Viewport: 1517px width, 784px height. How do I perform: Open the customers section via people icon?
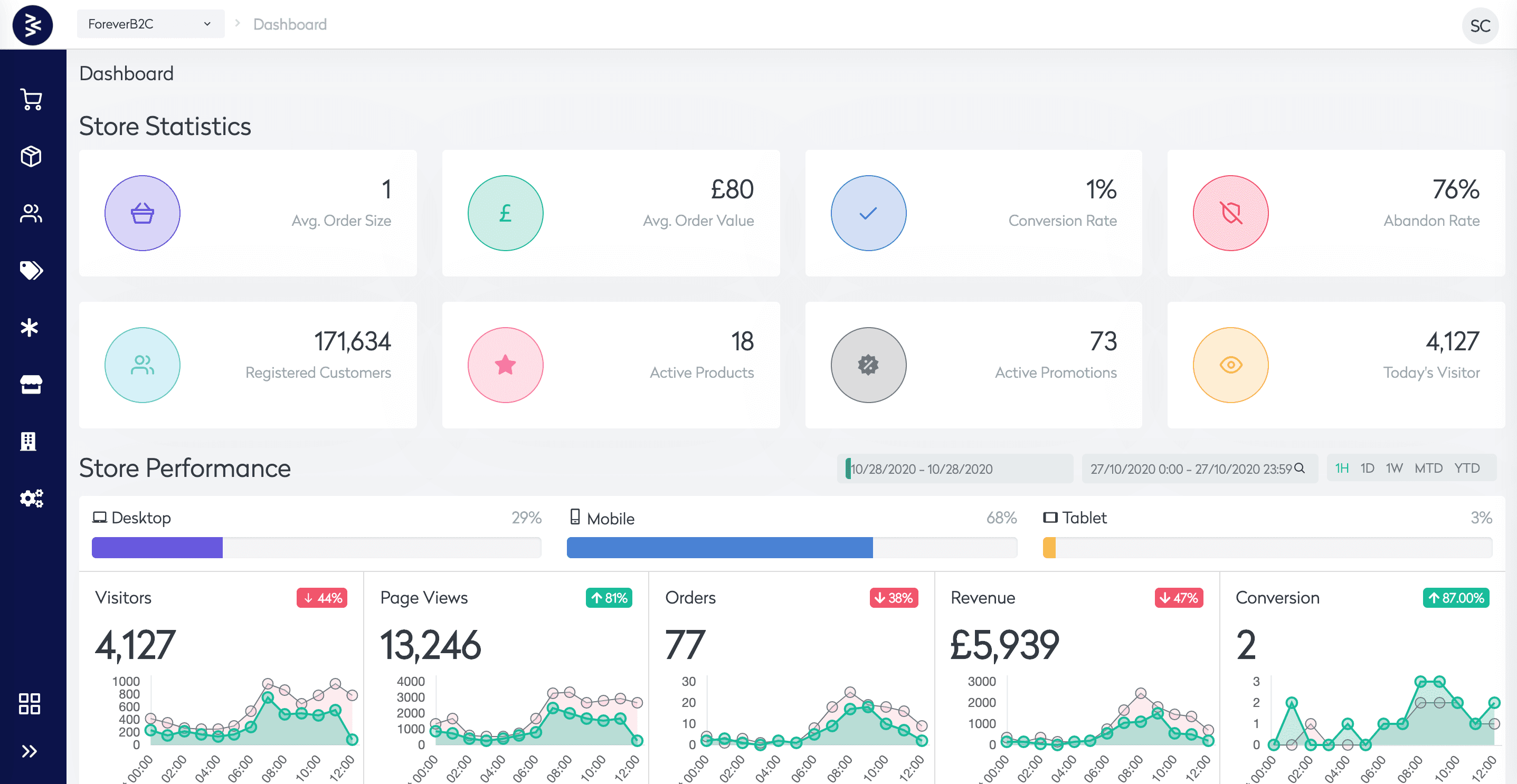click(x=32, y=214)
